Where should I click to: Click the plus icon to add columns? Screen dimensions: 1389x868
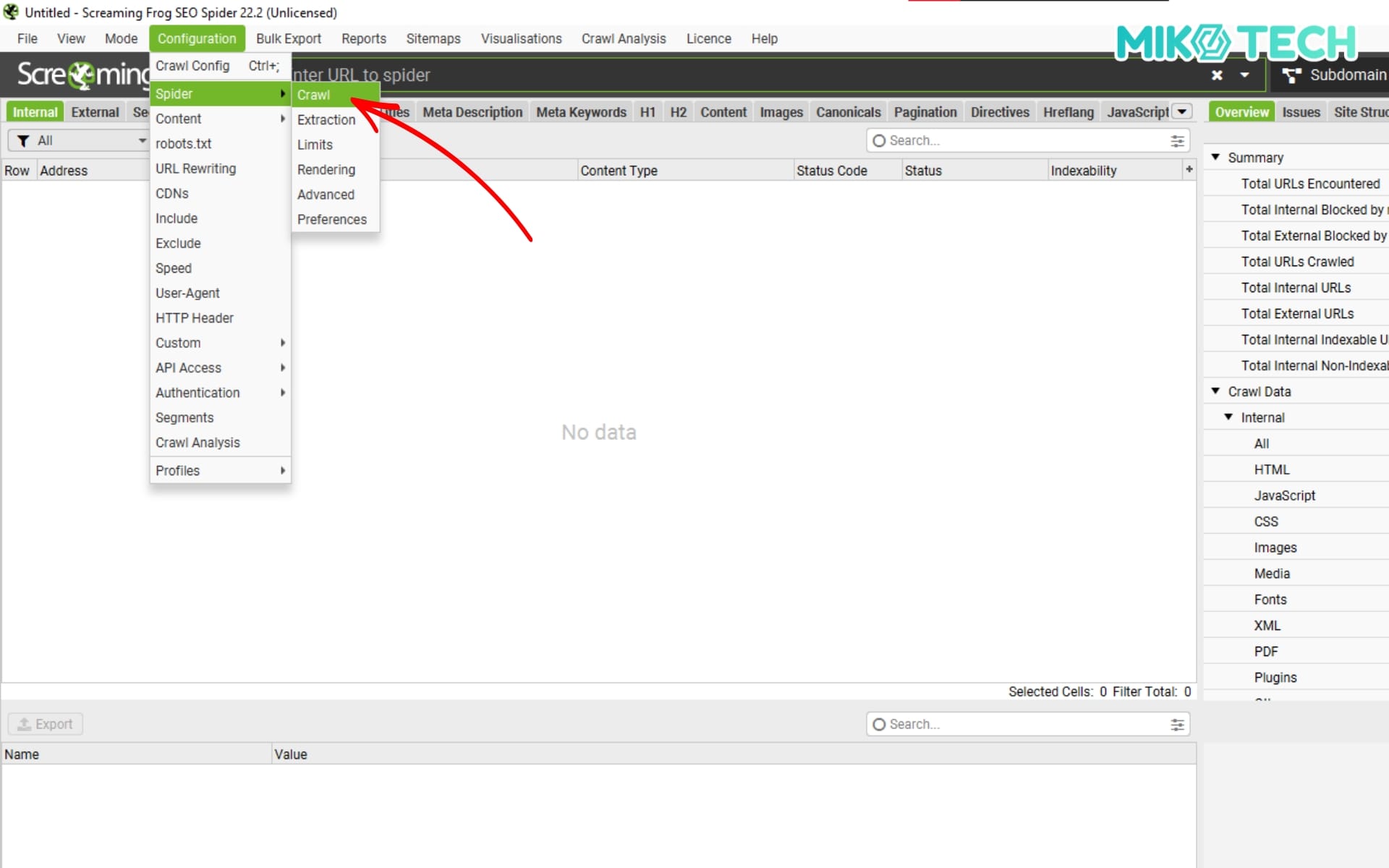(1189, 169)
